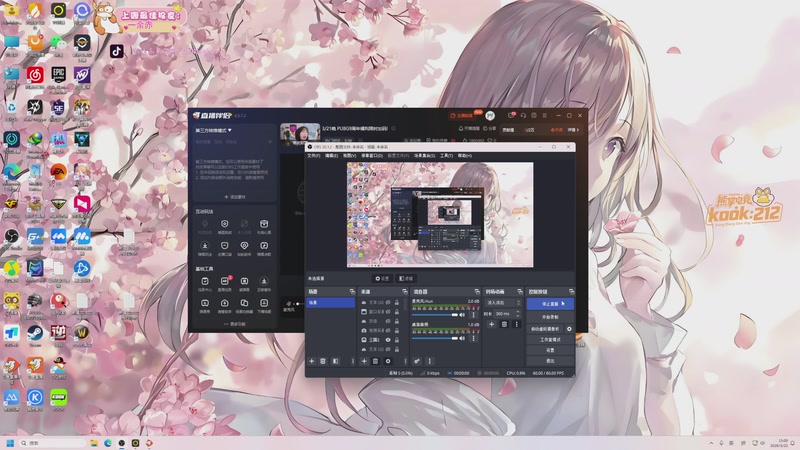This screenshot has height=450, width=800.
Task: Open advanced audio properties gear in Mixer toolbar
Action: [417, 361]
